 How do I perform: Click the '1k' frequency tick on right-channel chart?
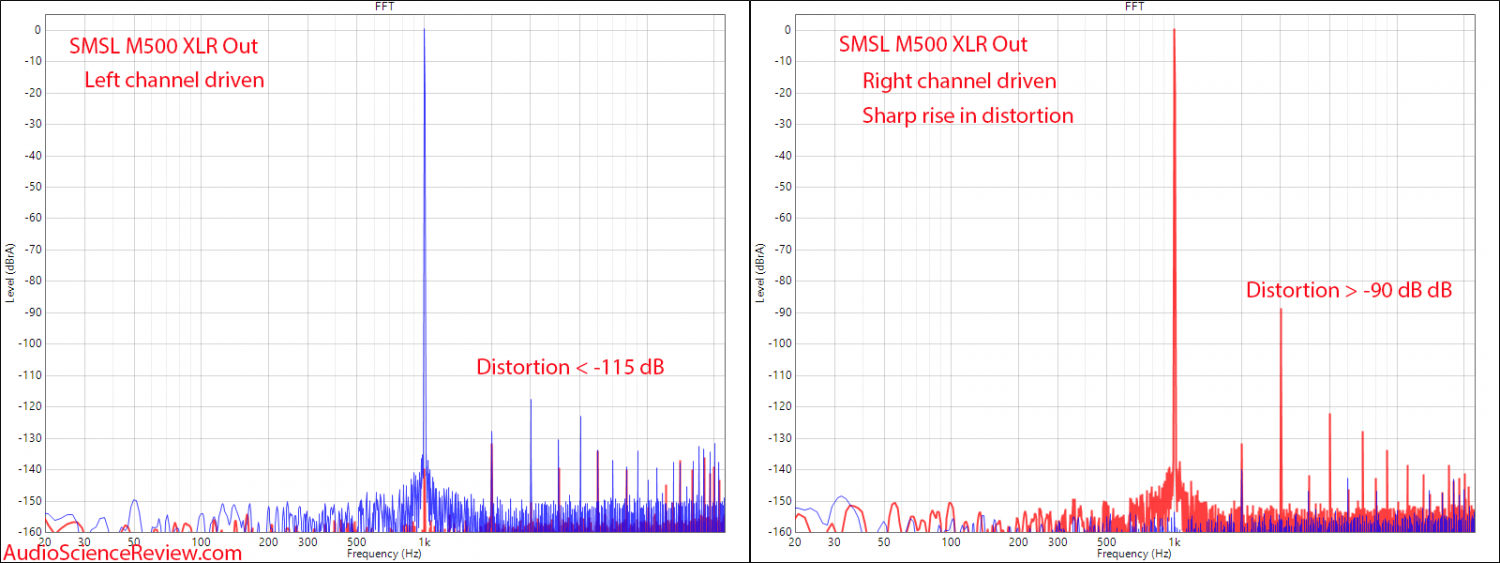tap(1174, 542)
